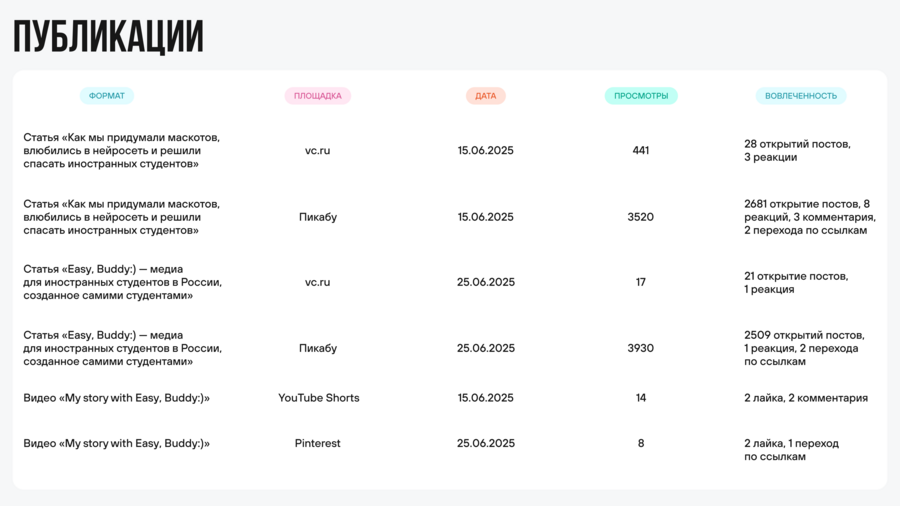
Task: Select the «Просмотры» column header pill
Action: 641,96
